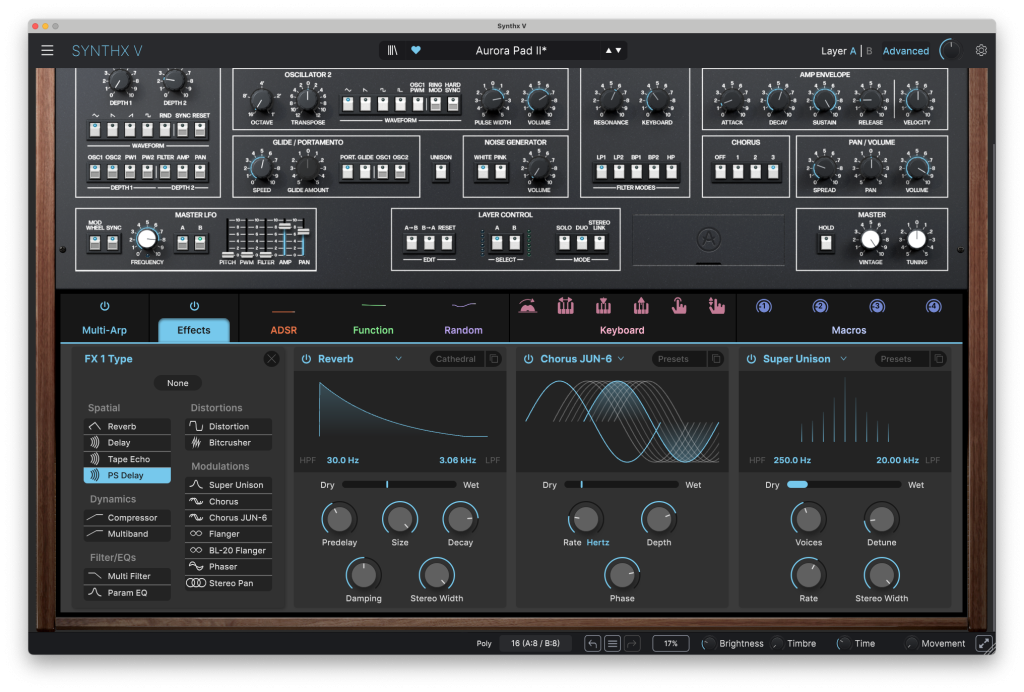Click keyboard icon with upward arrow
1024x692 pixels.
(x=641, y=306)
